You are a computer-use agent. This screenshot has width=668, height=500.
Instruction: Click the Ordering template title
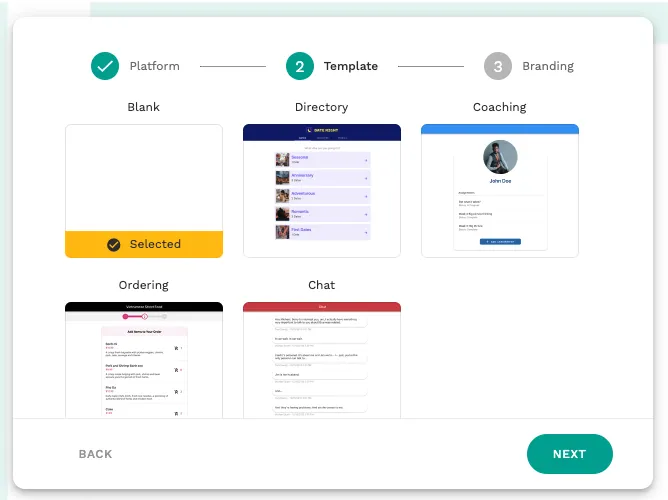point(144,285)
